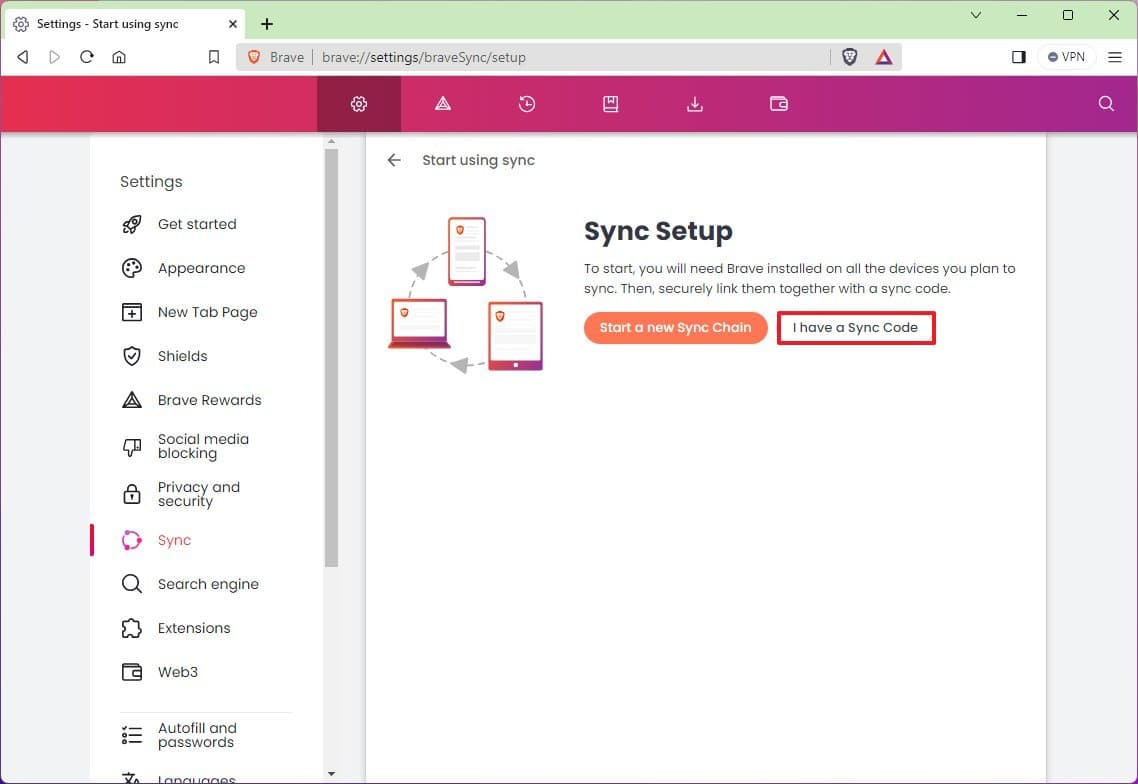Enable Brave VPN from the address bar

[1066, 57]
